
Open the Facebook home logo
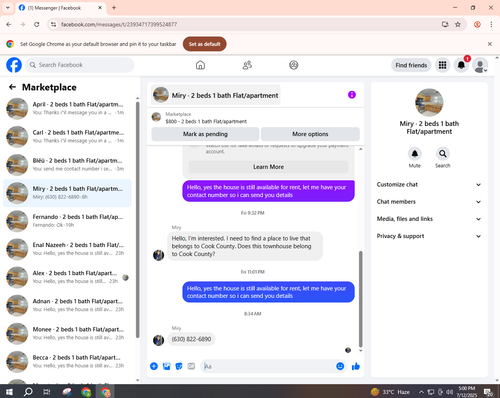pyautogui.click(x=14, y=65)
